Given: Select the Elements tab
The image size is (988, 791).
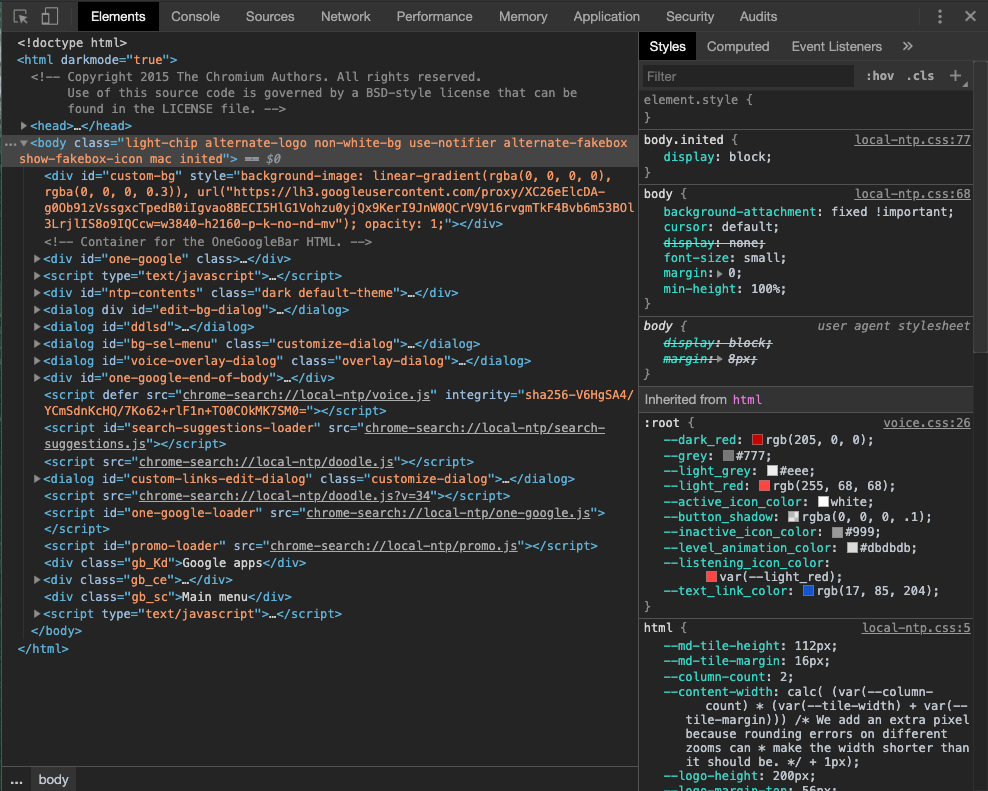Looking at the screenshot, I should 118,16.
